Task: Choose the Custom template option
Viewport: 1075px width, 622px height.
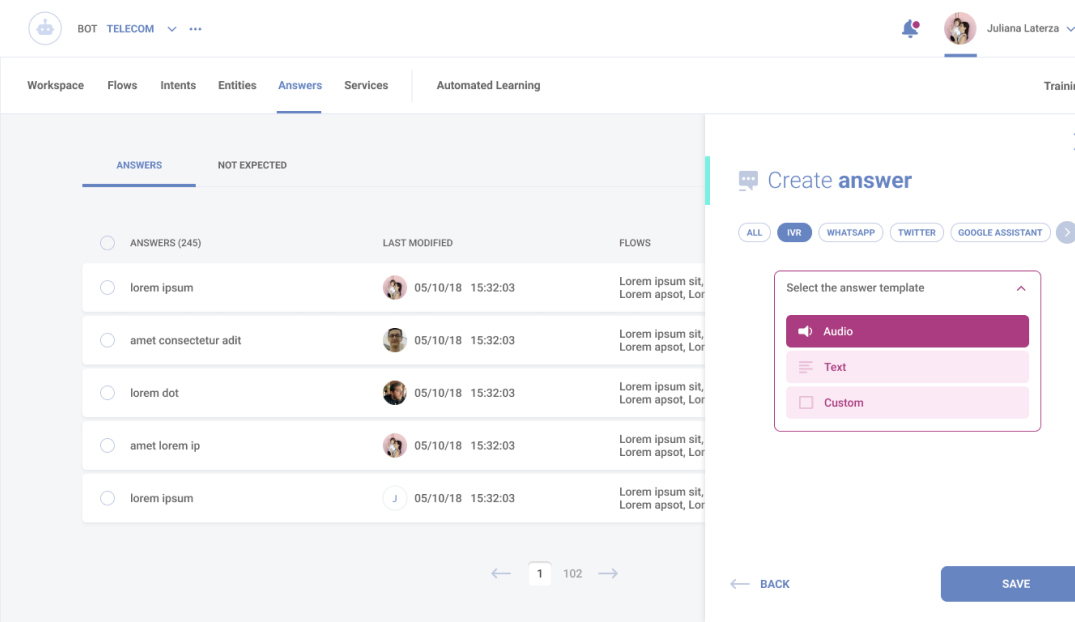Action: pos(907,403)
